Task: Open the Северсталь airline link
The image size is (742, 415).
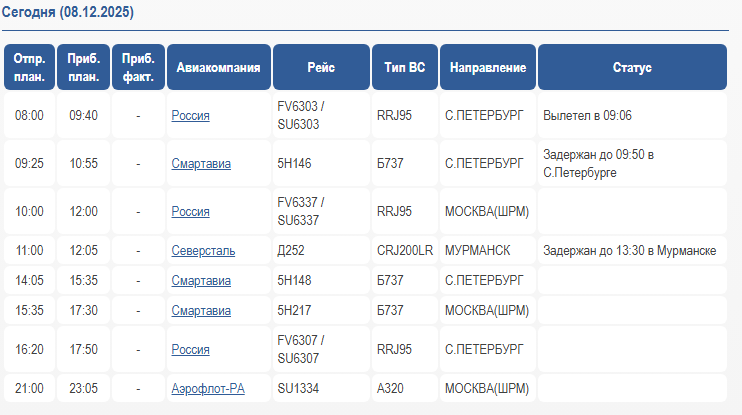Action: (x=203, y=250)
